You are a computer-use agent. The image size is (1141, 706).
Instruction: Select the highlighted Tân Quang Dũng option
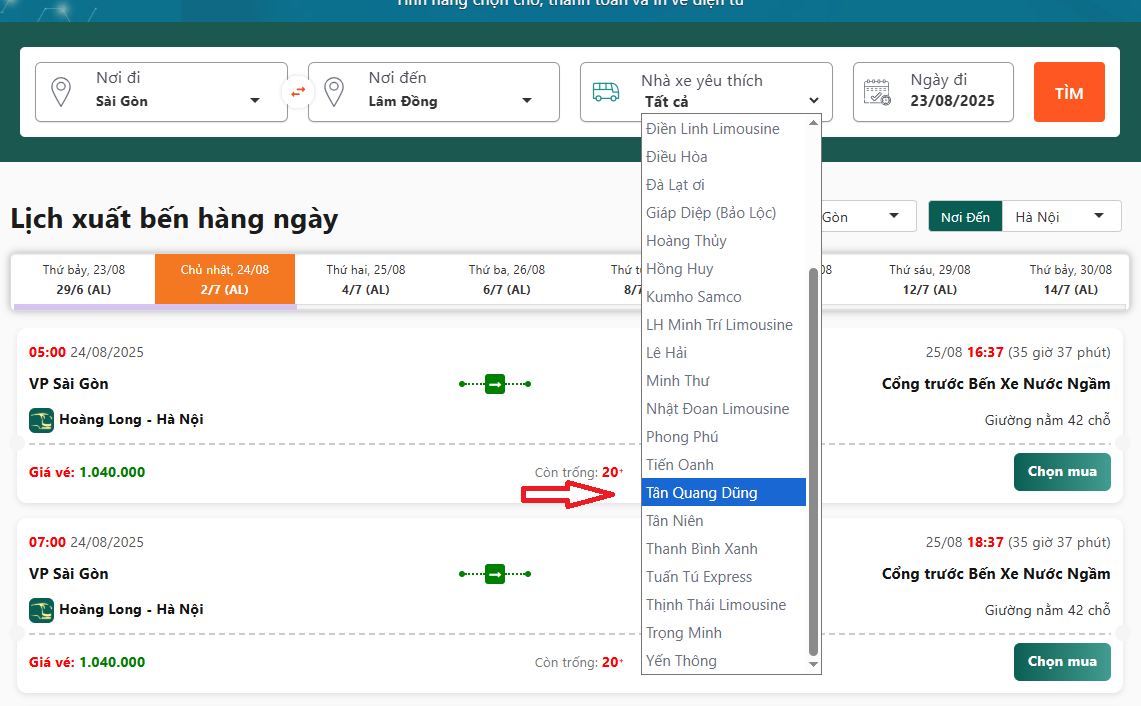[x=724, y=493]
